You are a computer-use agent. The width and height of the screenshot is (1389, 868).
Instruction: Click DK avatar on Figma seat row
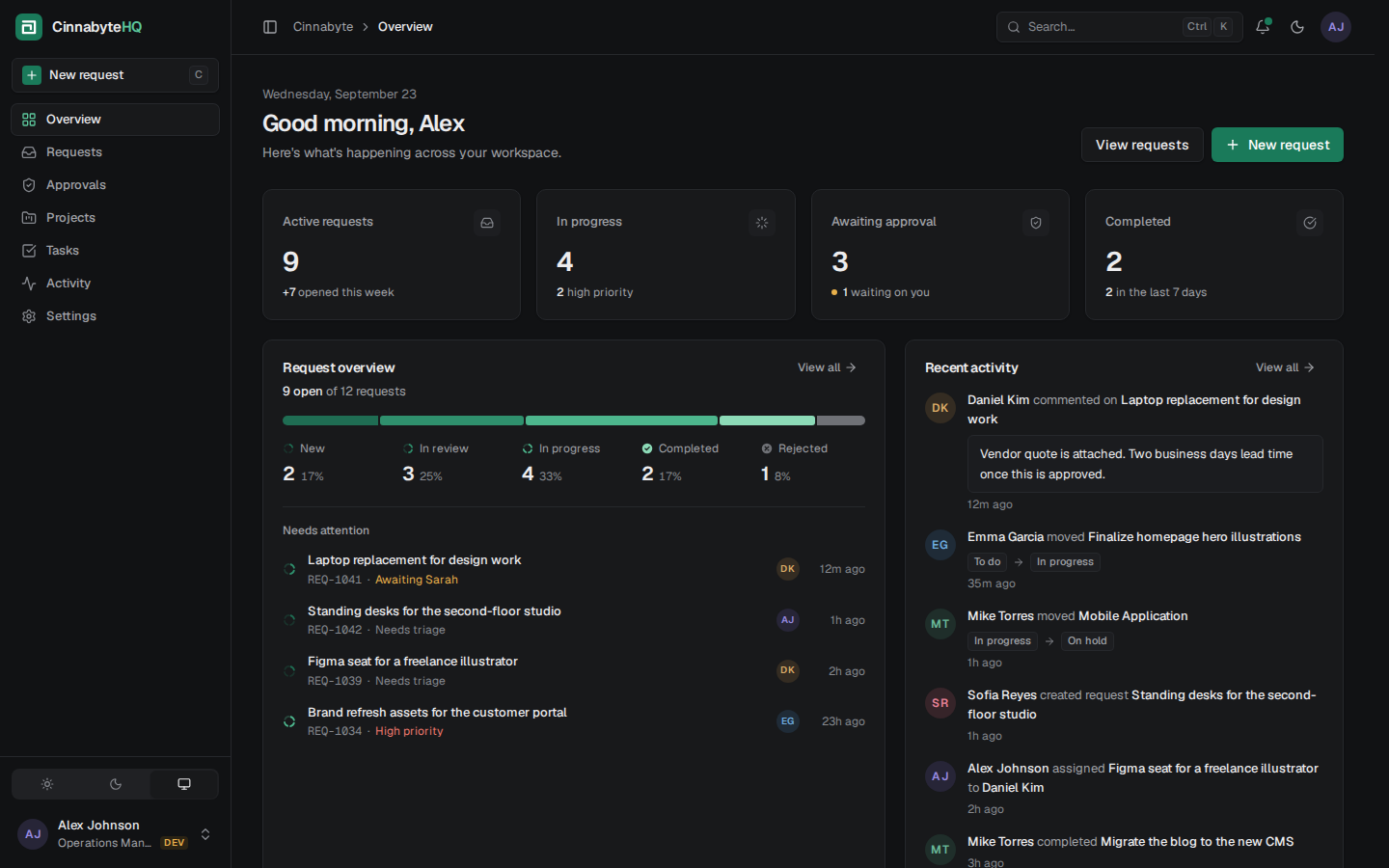[x=788, y=670]
